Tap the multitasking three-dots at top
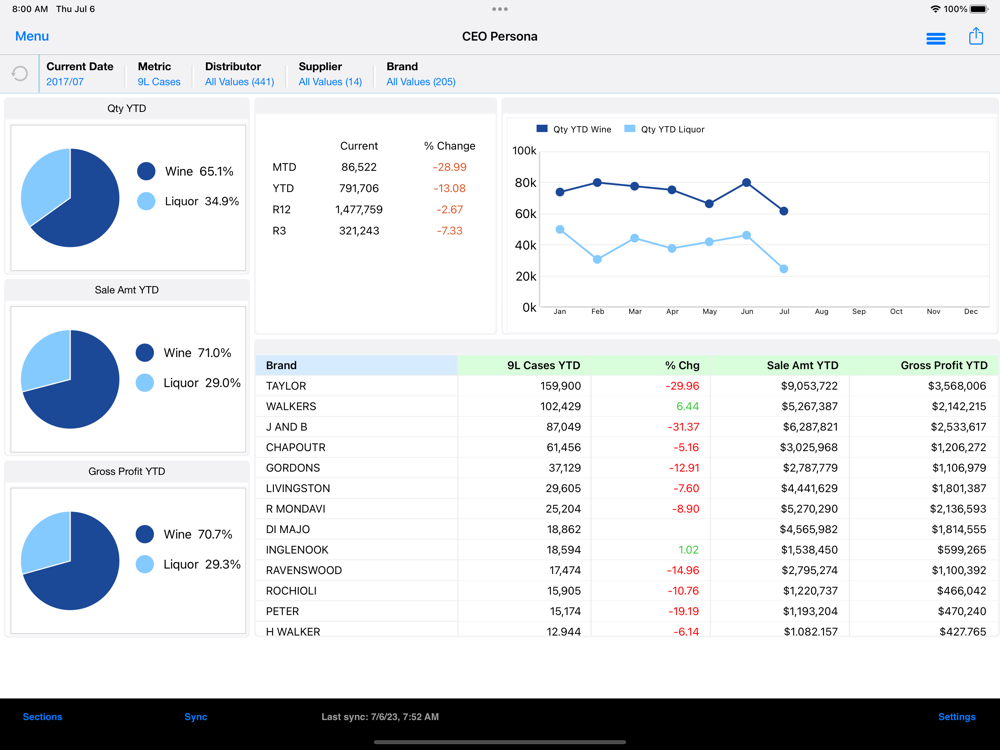The image size is (1000, 750). pos(500,9)
